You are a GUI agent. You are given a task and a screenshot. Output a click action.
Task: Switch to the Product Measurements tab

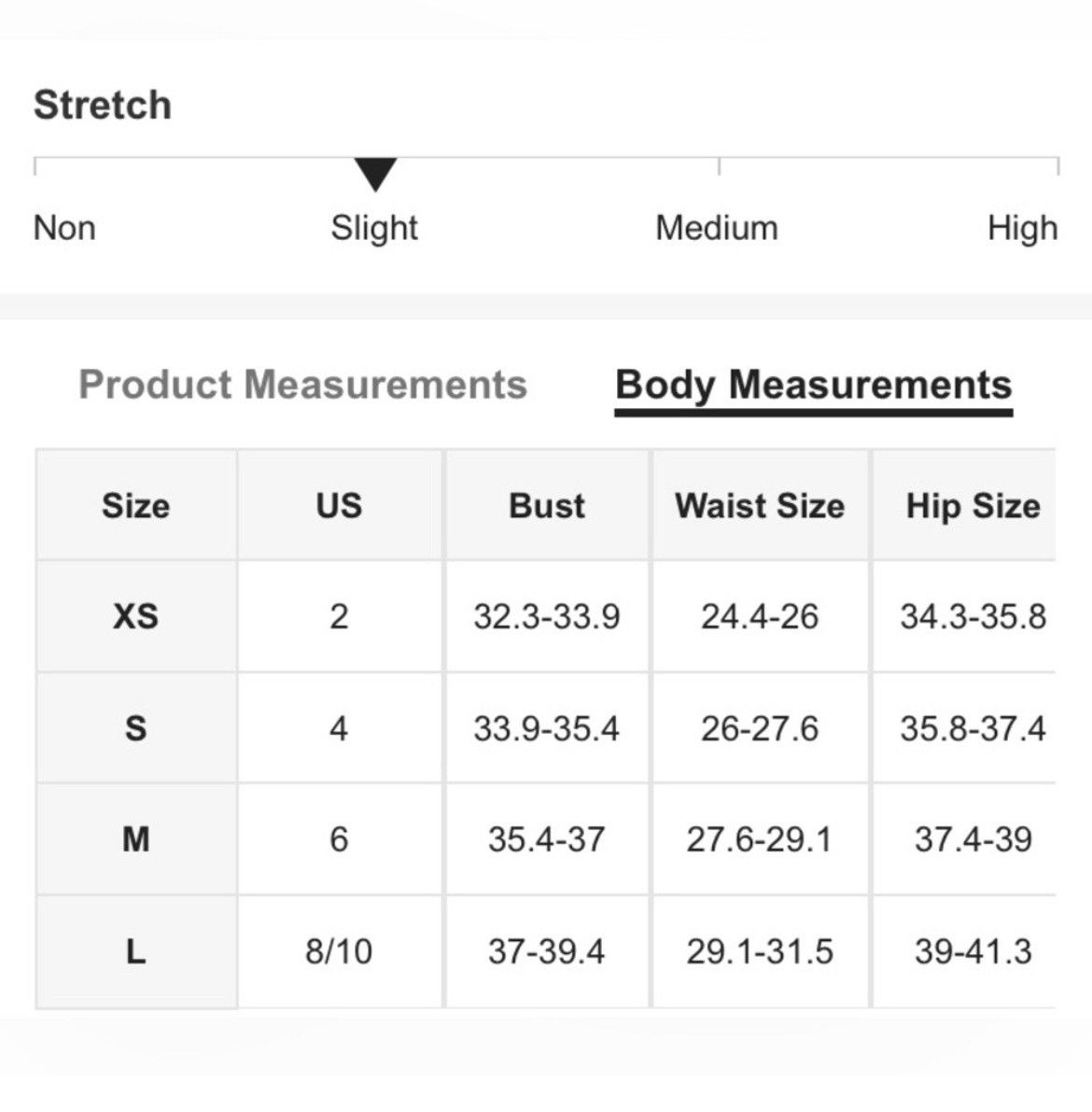[x=302, y=385]
